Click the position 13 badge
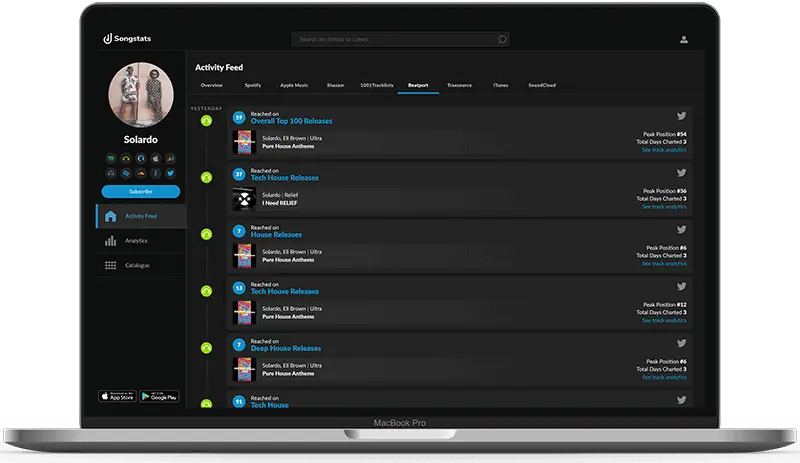 click(x=239, y=288)
